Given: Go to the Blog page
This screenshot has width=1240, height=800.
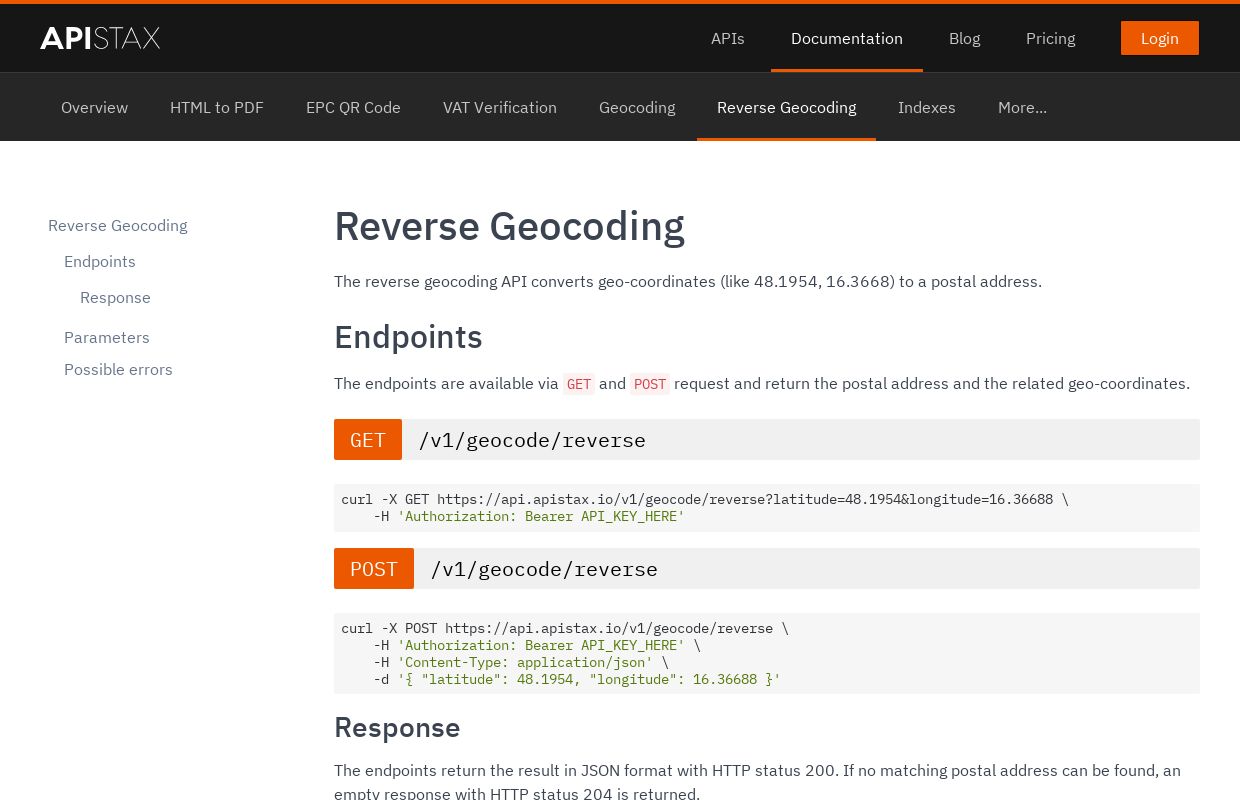Looking at the screenshot, I should [964, 38].
